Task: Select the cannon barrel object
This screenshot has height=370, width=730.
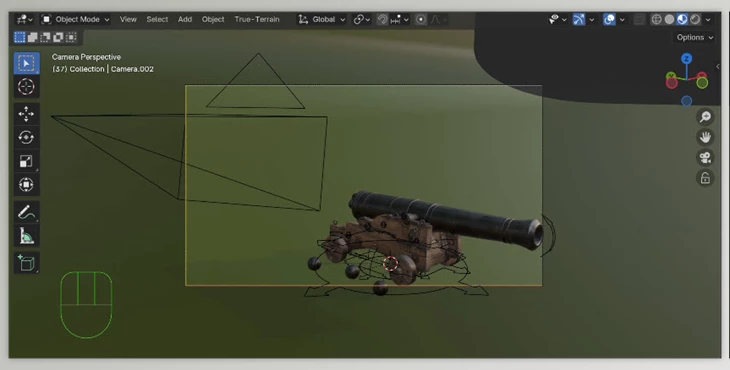Action: [447, 219]
